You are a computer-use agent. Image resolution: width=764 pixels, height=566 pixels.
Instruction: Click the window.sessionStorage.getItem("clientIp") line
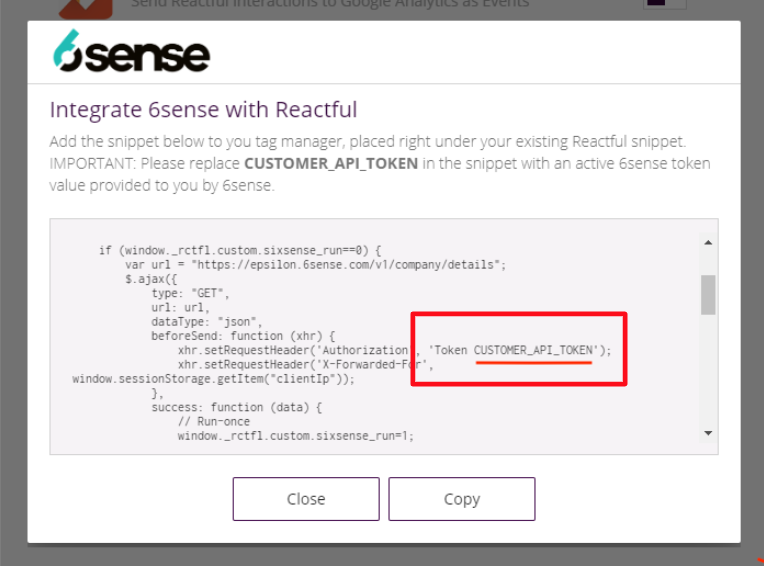[213, 378]
